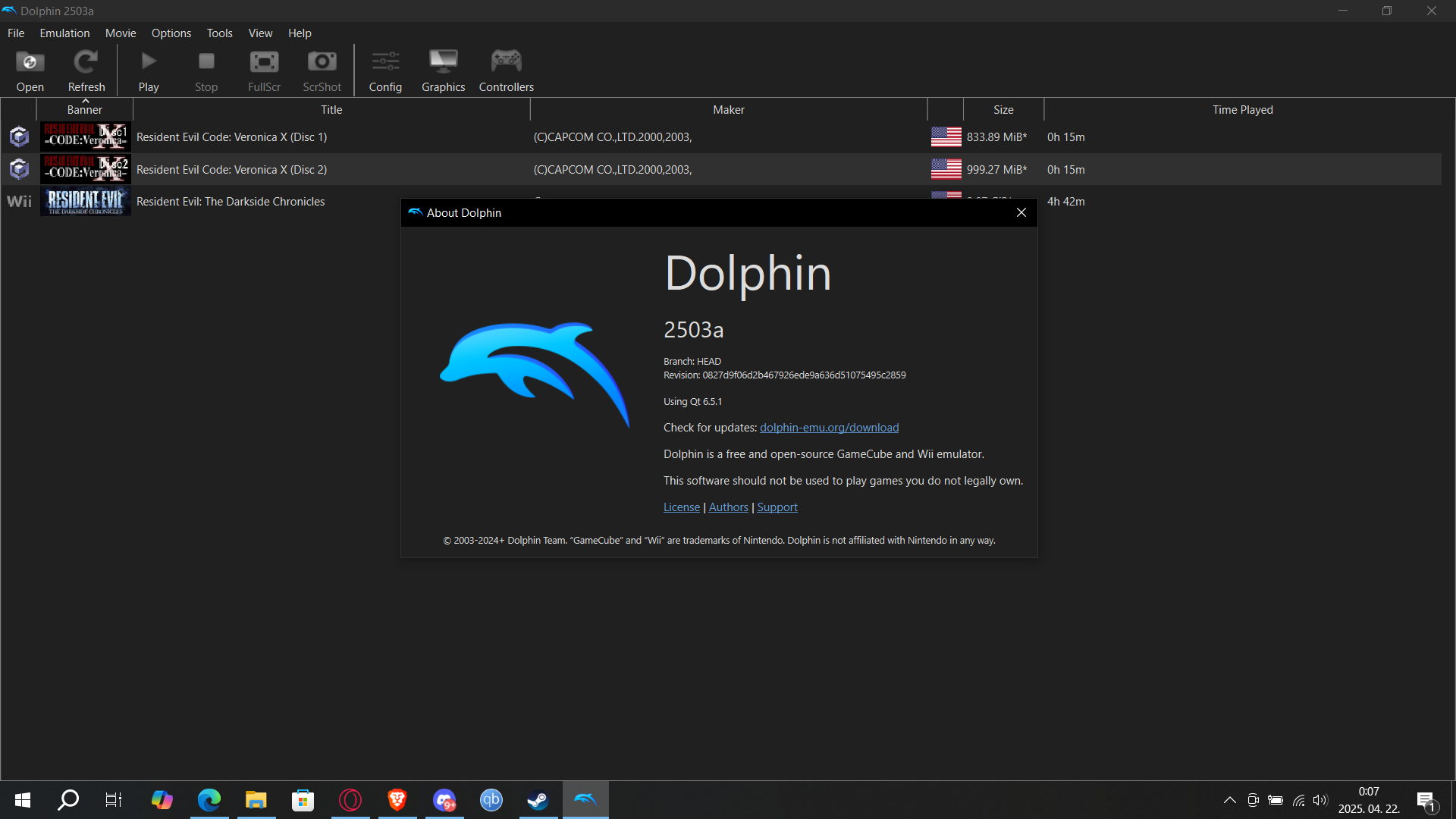Sort by Banner column header
The image size is (1456, 819).
(84, 110)
